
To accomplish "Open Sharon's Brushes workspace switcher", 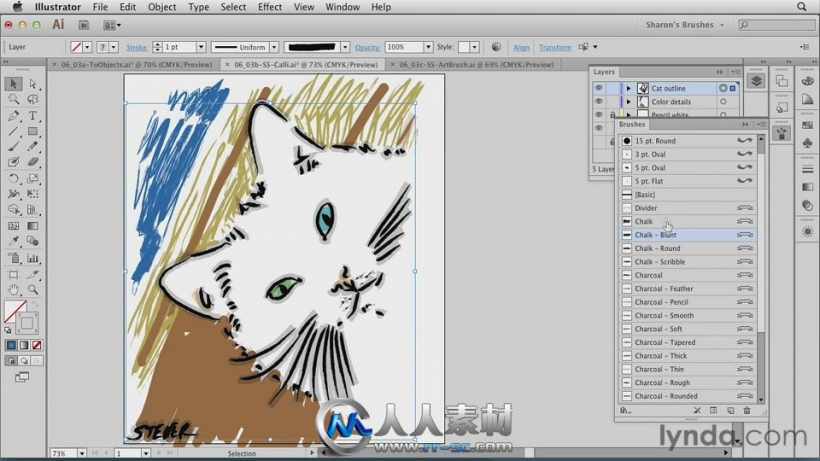I will 685,25.
